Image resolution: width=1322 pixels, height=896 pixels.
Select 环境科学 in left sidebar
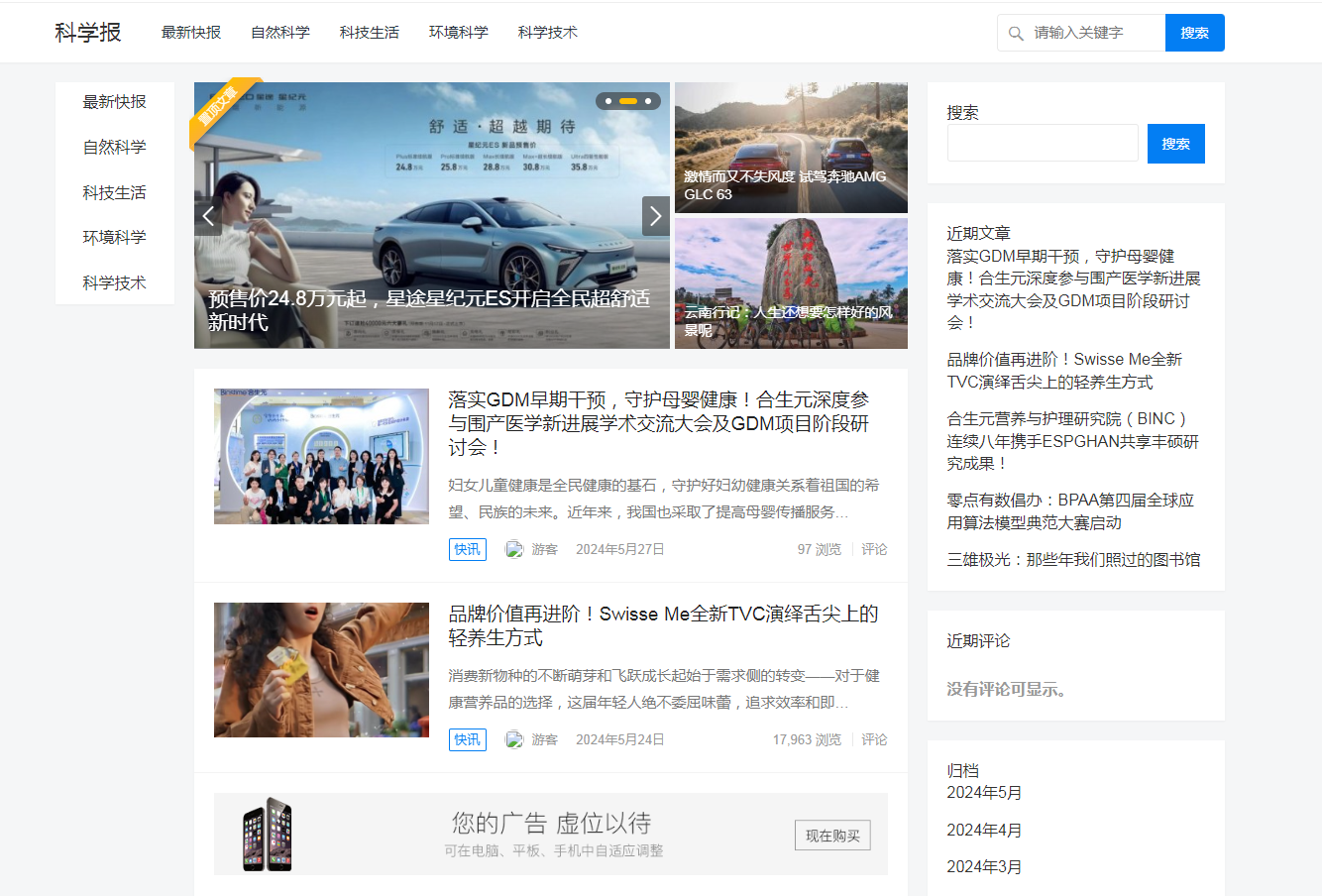coord(115,238)
